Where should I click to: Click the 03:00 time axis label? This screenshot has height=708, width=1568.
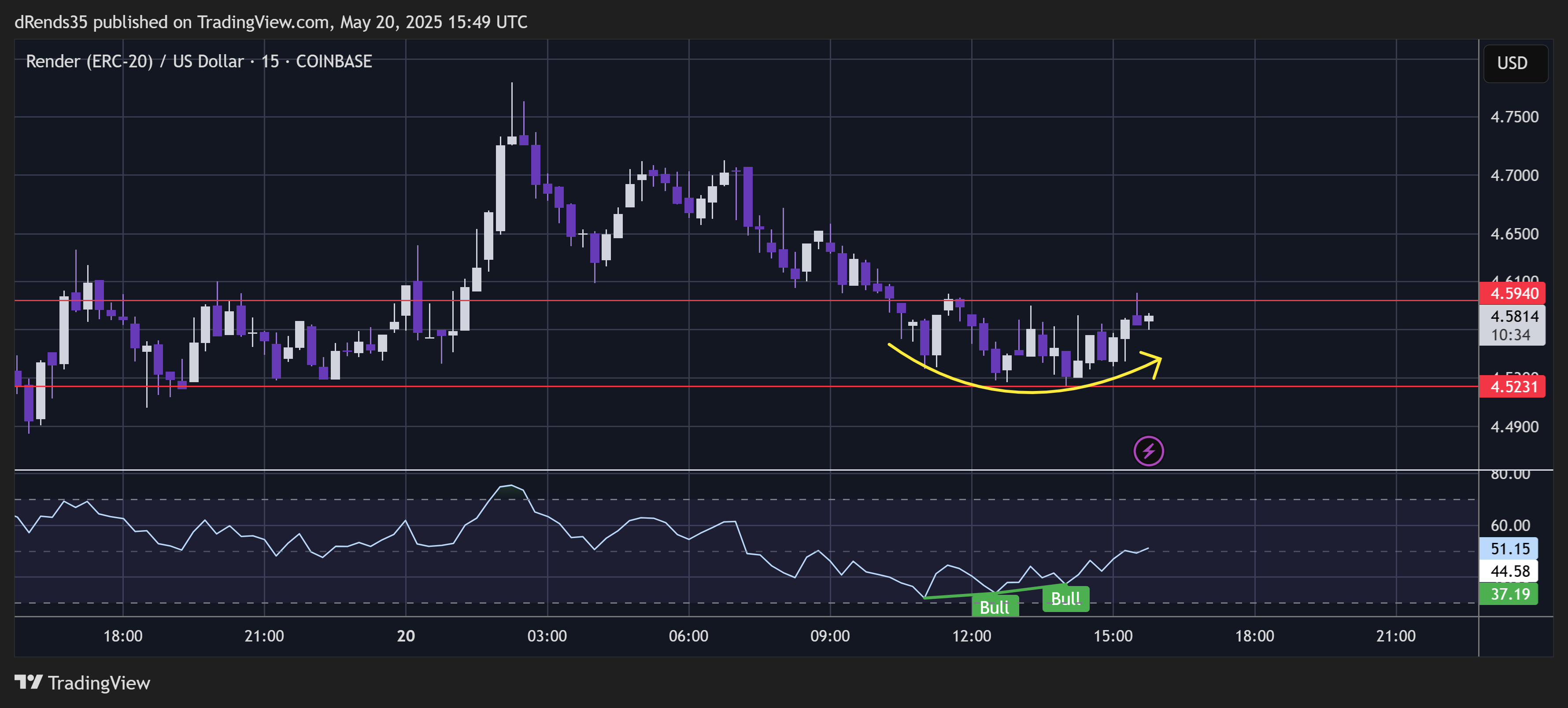tap(547, 636)
